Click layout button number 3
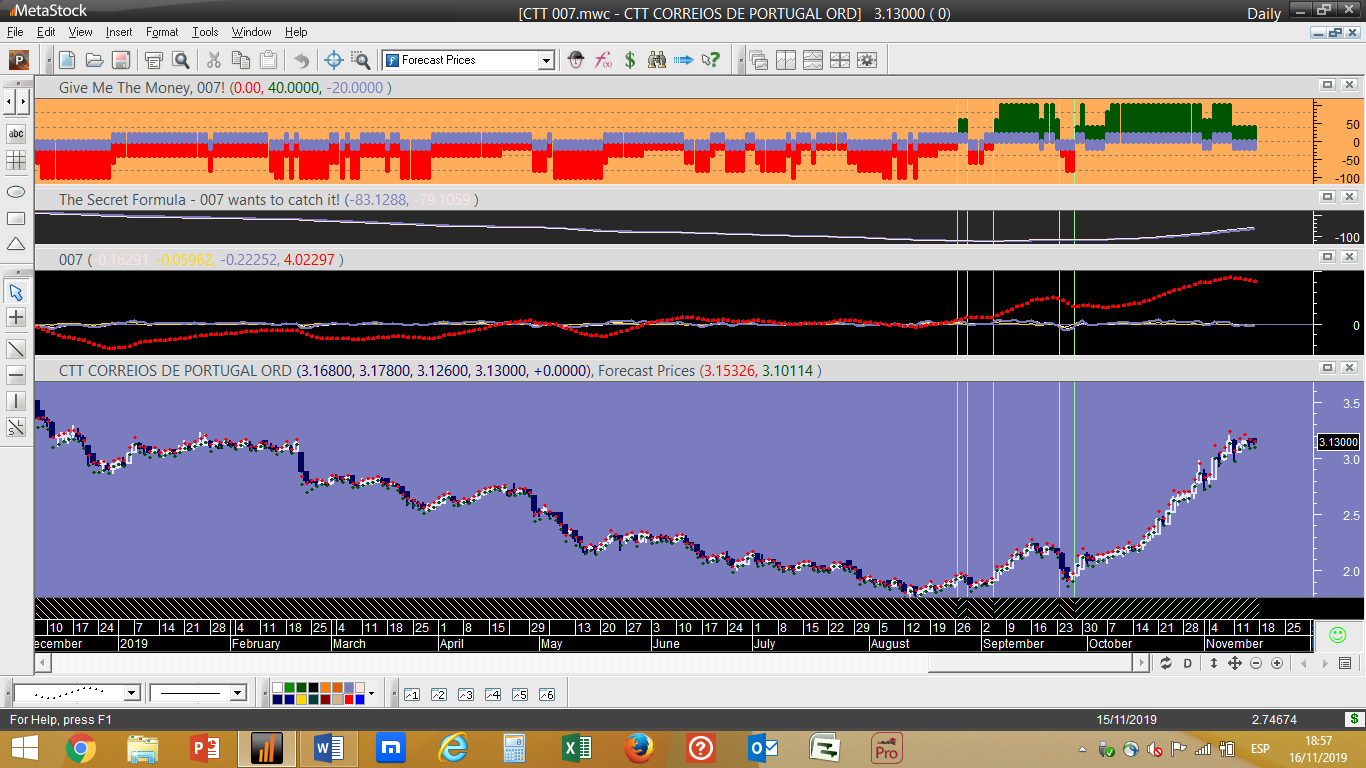The image size is (1366, 768). (465, 694)
